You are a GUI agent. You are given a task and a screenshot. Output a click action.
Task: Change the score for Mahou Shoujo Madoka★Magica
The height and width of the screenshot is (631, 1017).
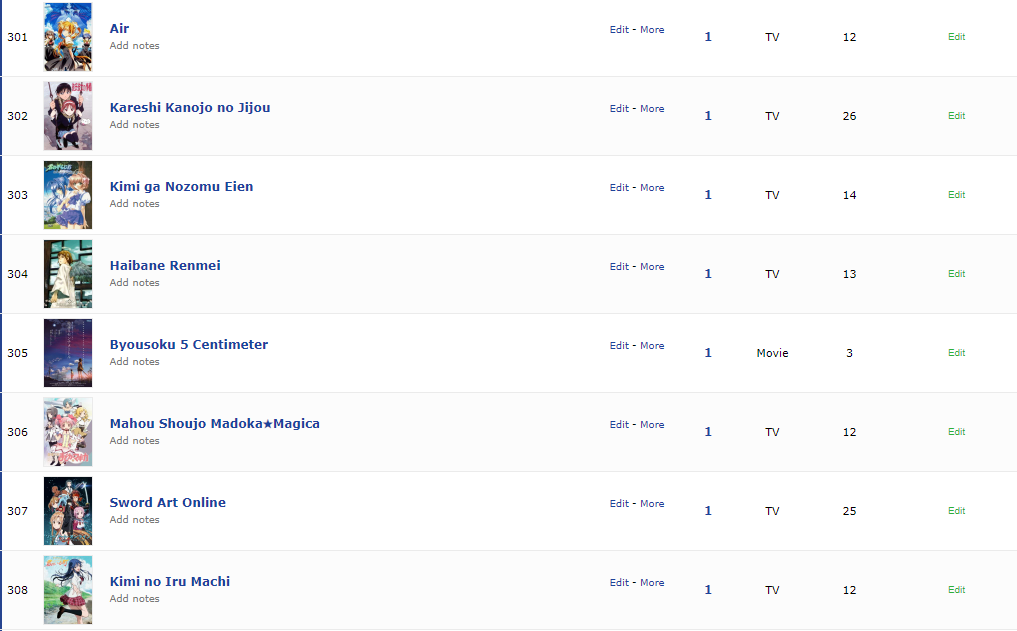click(x=708, y=432)
